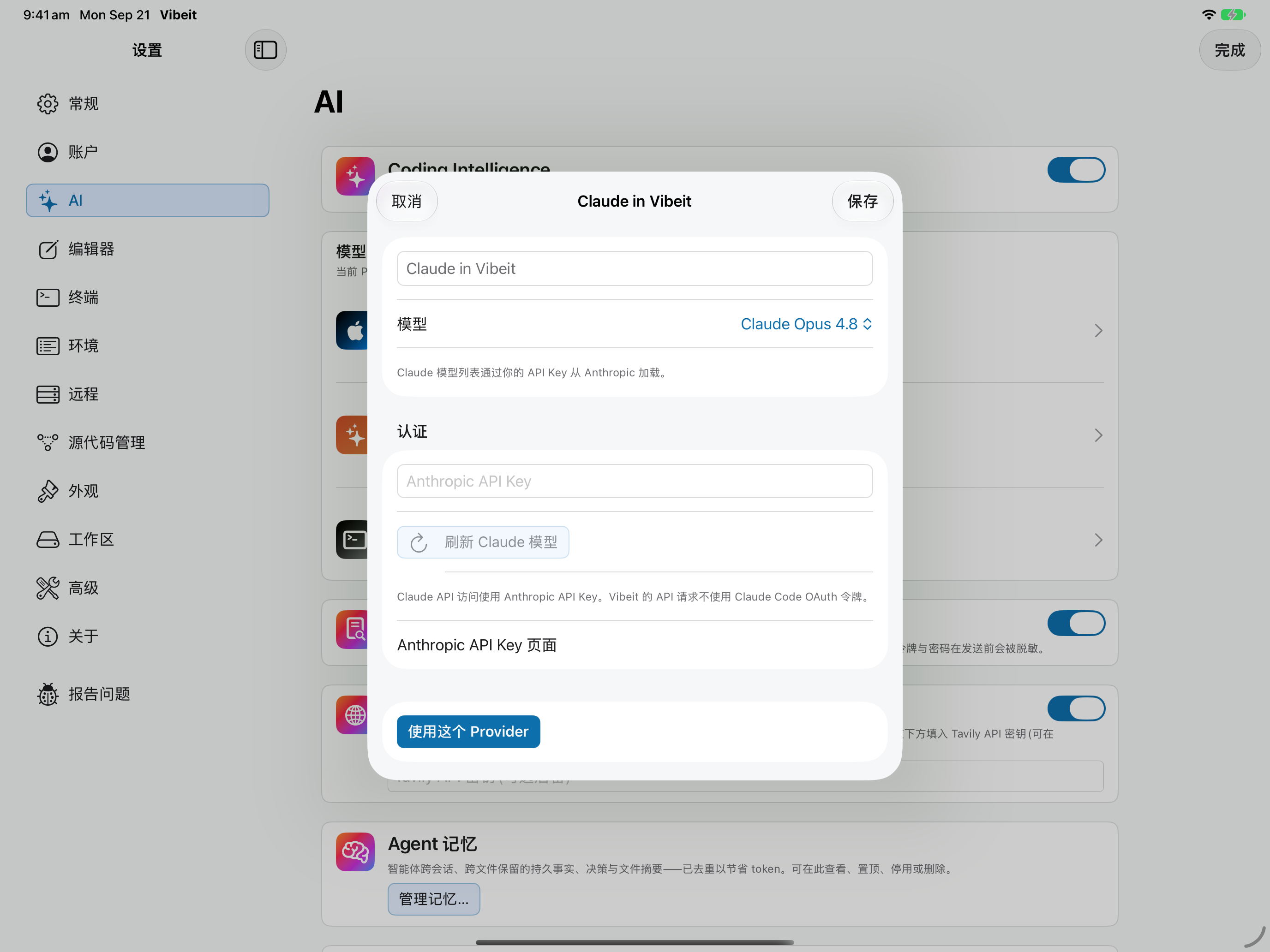The image size is (1270, 952).
Task: Open 远程 remote settings
Action: tap(147, 394)
